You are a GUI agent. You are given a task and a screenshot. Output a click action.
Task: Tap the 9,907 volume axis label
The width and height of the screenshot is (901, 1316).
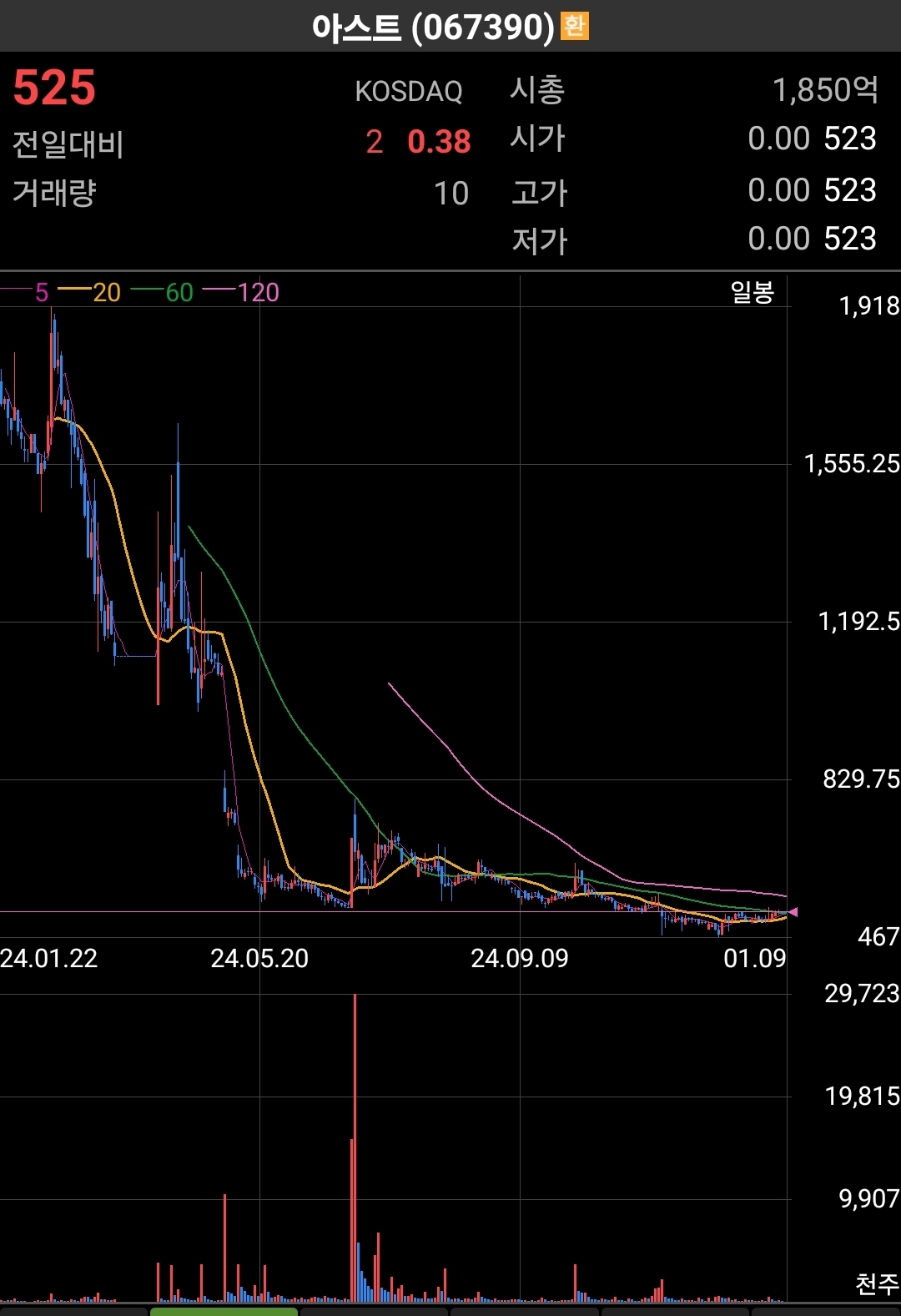[x=869, y=1199]
